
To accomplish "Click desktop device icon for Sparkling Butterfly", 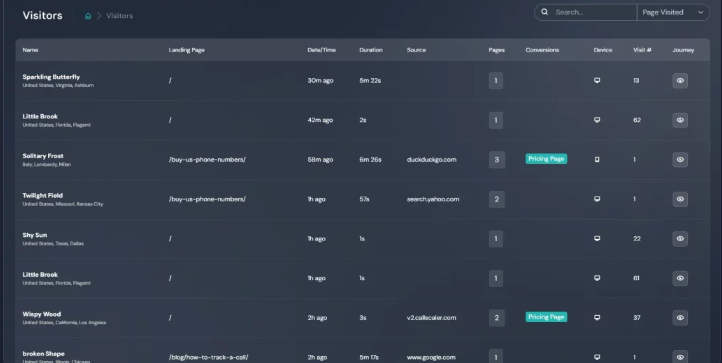I will point(597,81).
